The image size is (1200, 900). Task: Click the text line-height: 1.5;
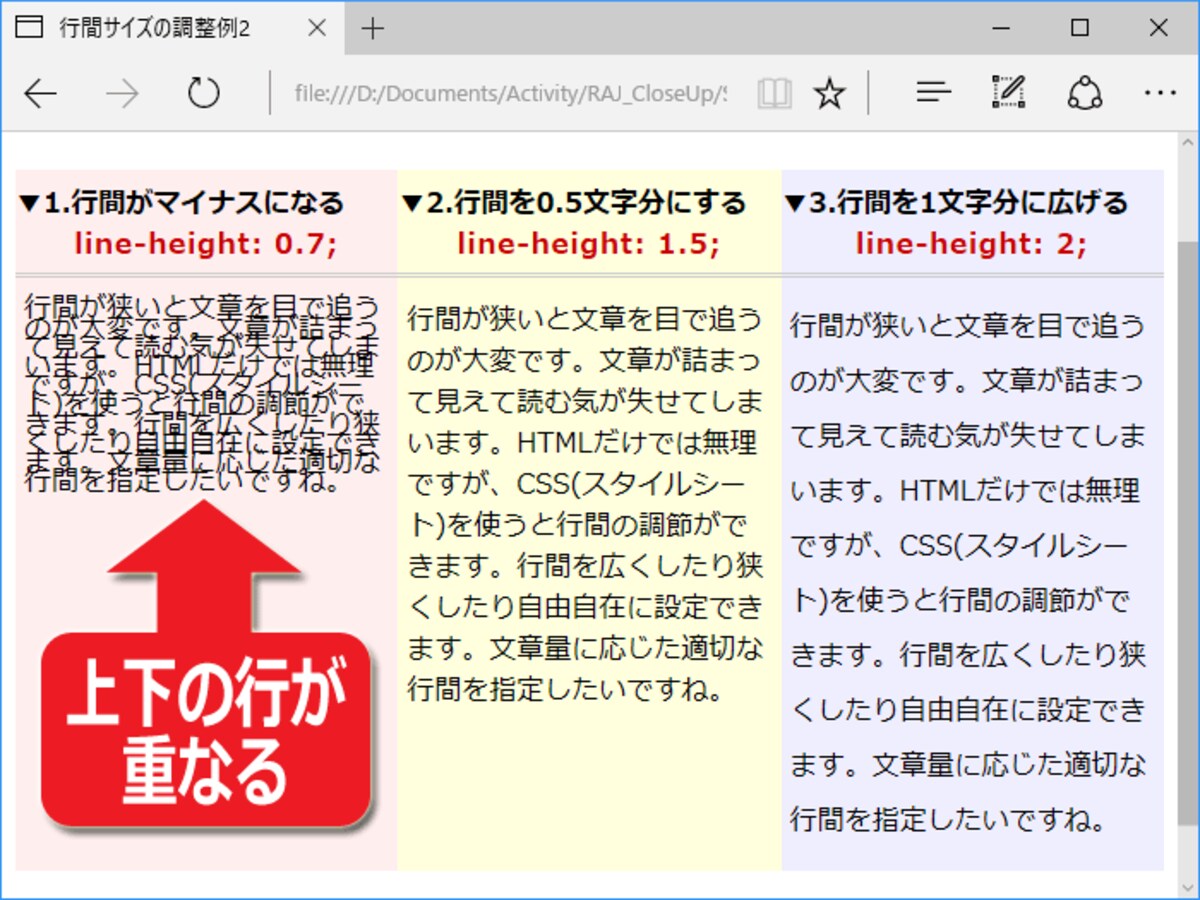[588, 244]
